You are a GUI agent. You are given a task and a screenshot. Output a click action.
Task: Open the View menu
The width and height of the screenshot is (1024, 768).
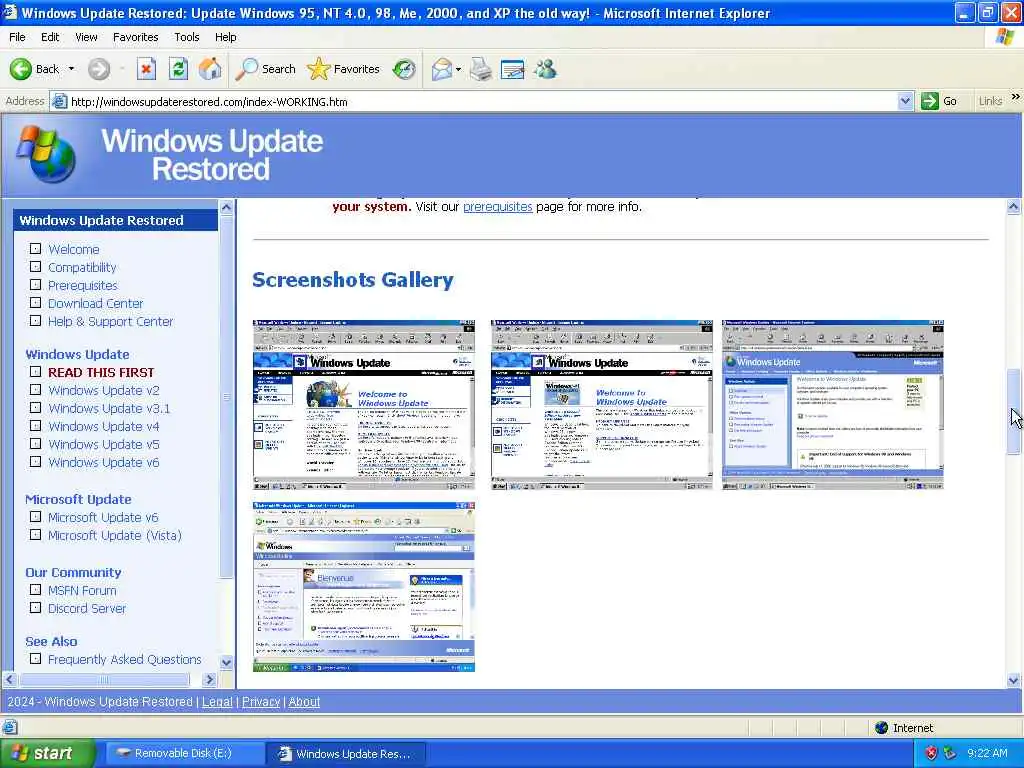tap(86, 37)
